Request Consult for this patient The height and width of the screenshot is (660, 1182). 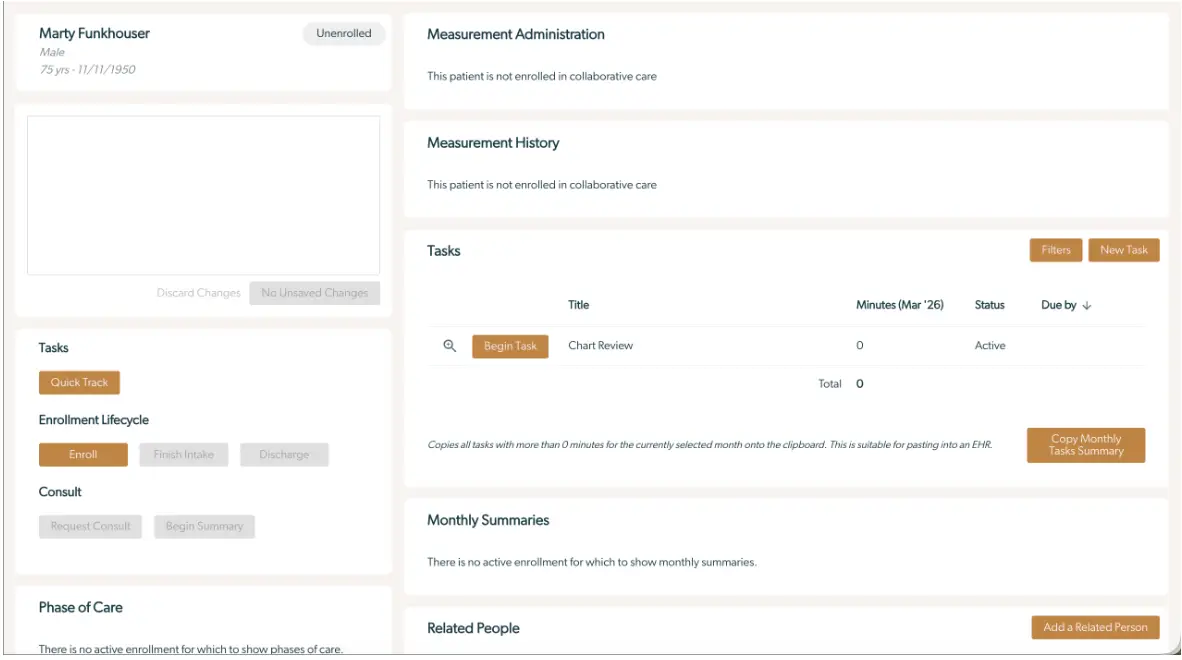90,526
